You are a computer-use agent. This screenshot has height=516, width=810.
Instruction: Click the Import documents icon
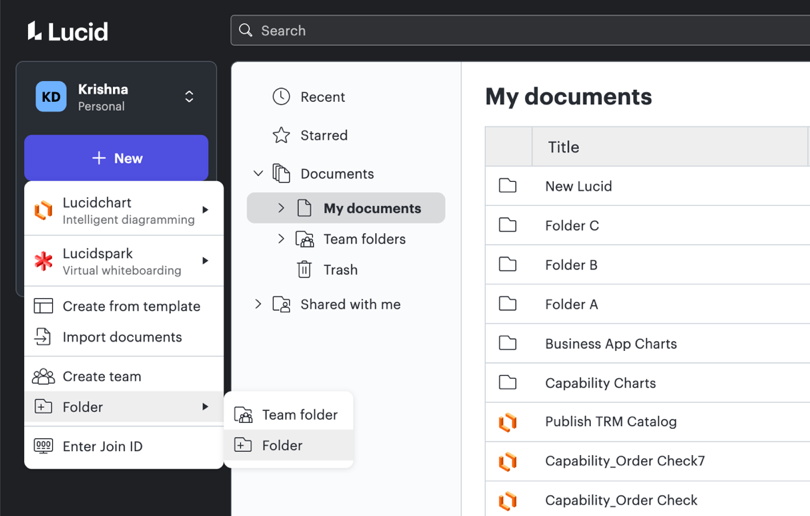(x=43, y=337)
